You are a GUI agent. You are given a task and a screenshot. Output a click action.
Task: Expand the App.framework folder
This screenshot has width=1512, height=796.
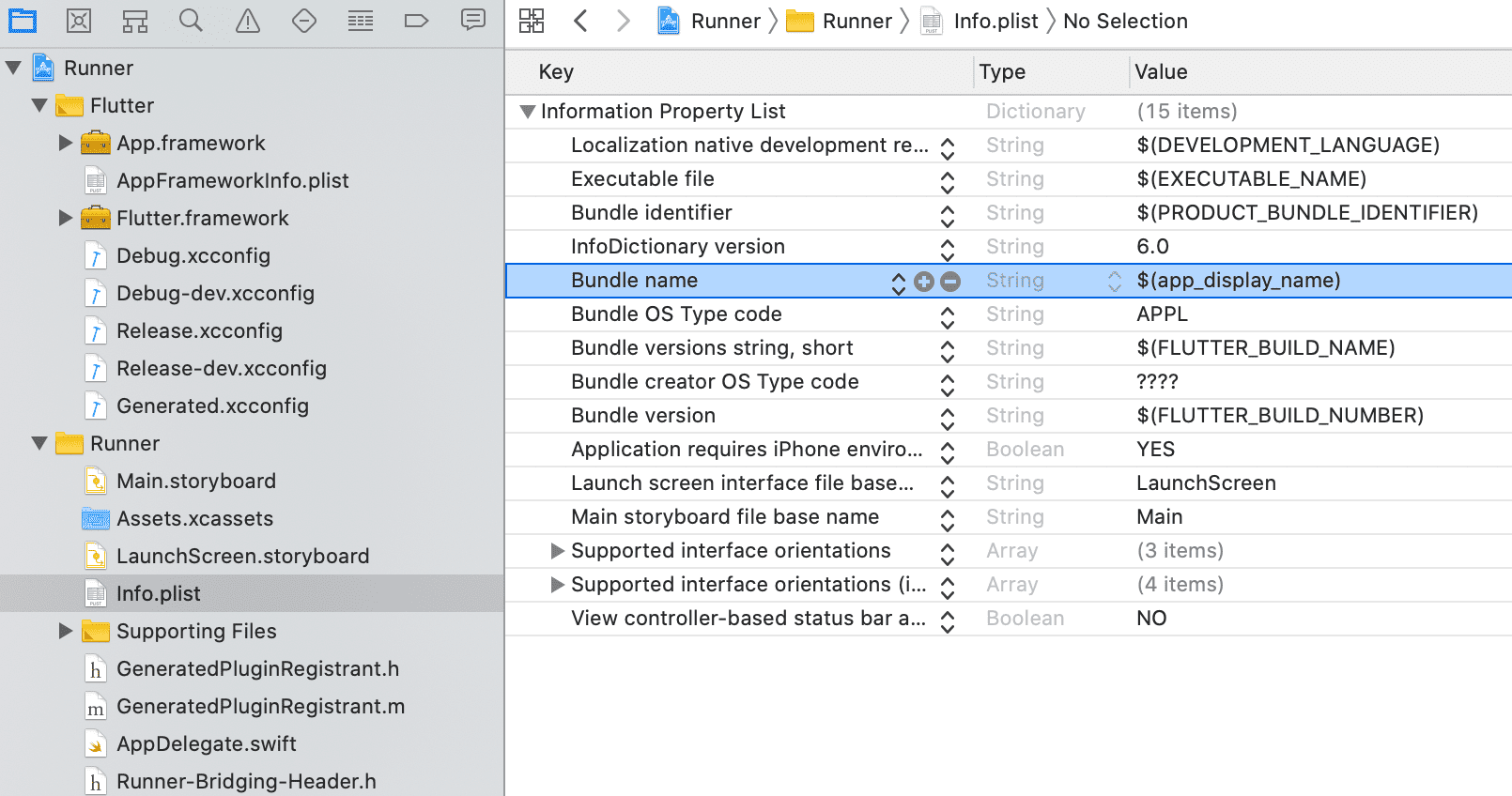pyautogui.click(x=65, y=143)
